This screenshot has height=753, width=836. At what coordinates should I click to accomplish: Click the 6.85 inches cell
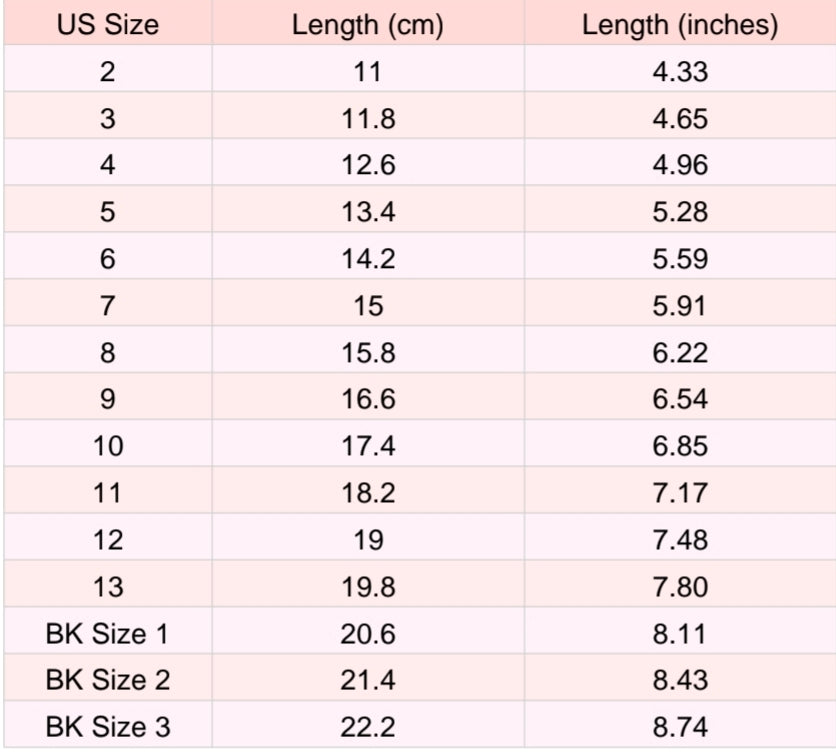680,445
